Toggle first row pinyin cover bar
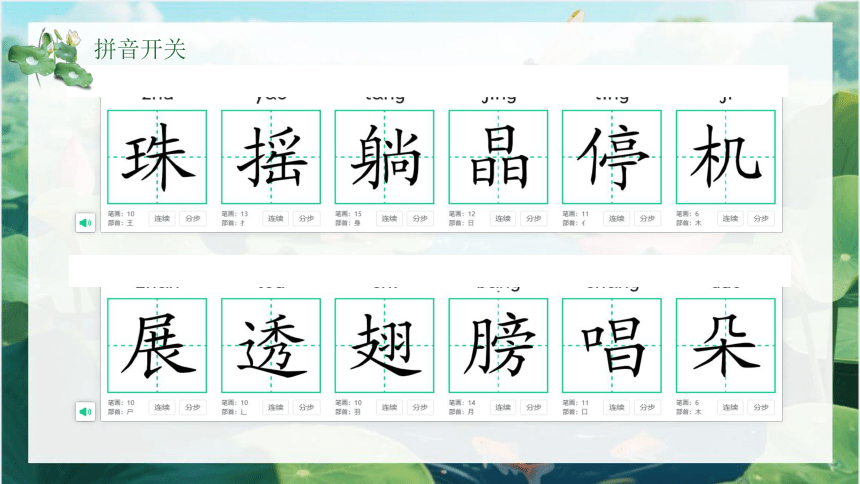860x484 pixels. coord(428,81)
